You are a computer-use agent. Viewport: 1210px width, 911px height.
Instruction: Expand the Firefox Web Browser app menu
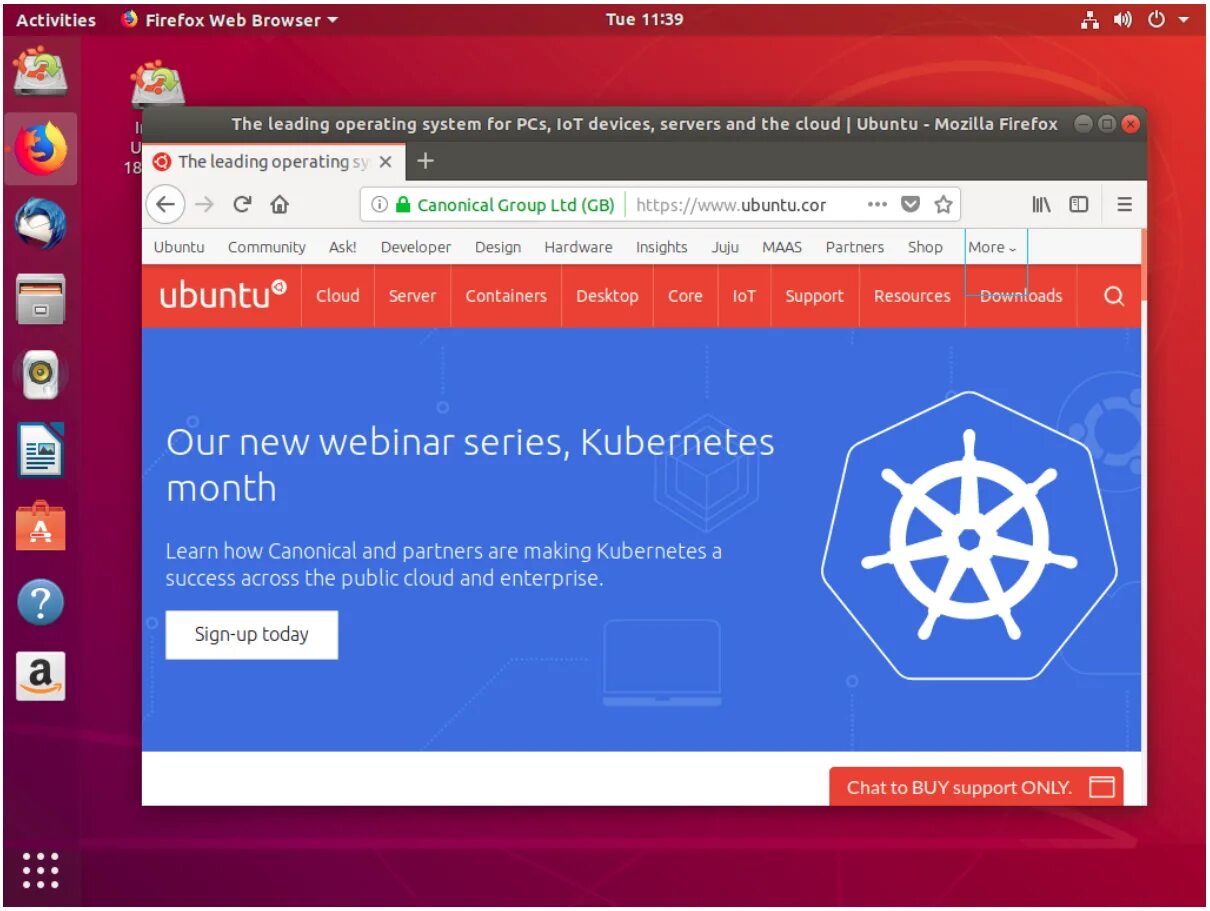point(229,20)
